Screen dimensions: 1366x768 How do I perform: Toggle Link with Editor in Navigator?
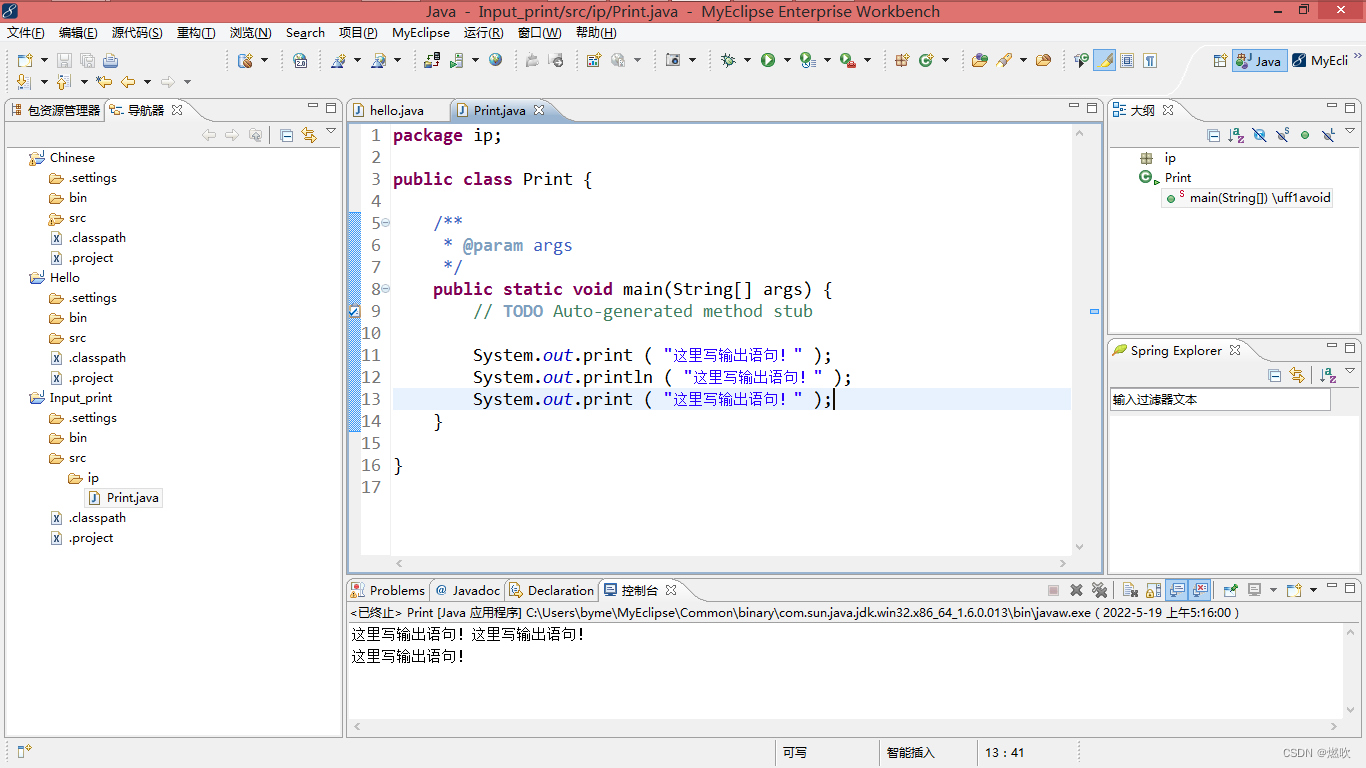(x=309, y=135)
